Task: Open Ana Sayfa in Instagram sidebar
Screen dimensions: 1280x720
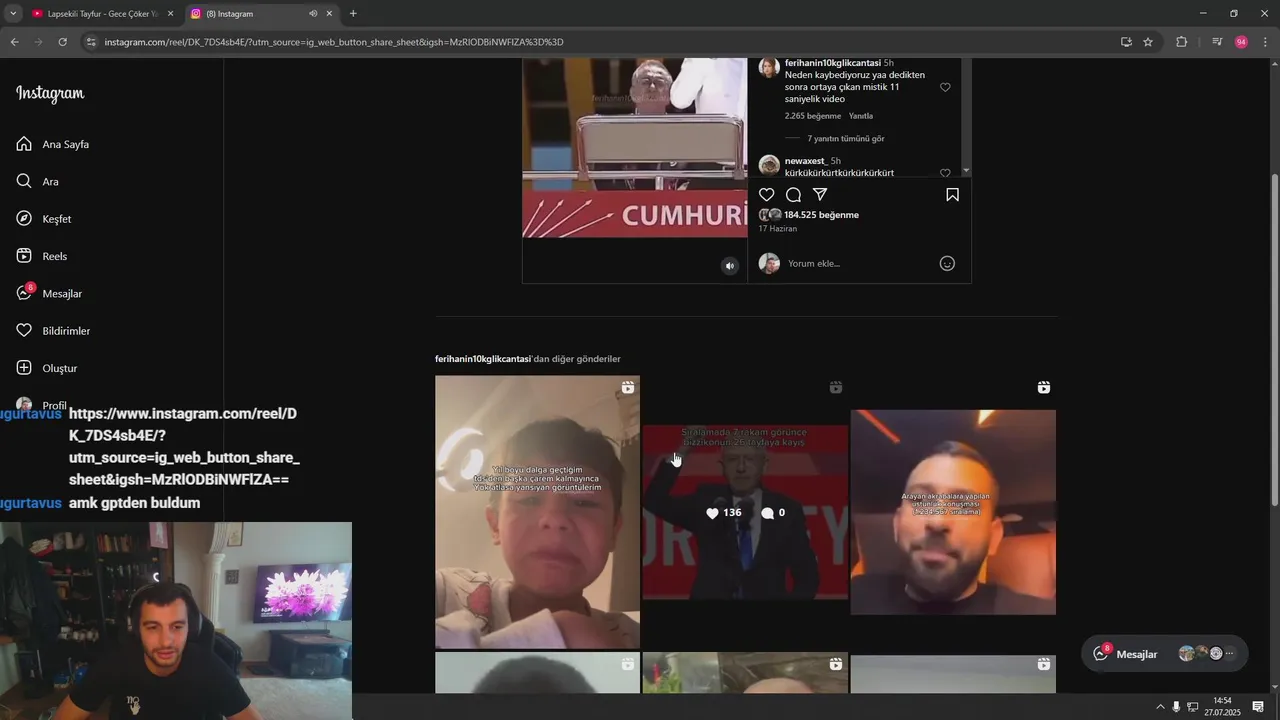Action: [53, 144]
